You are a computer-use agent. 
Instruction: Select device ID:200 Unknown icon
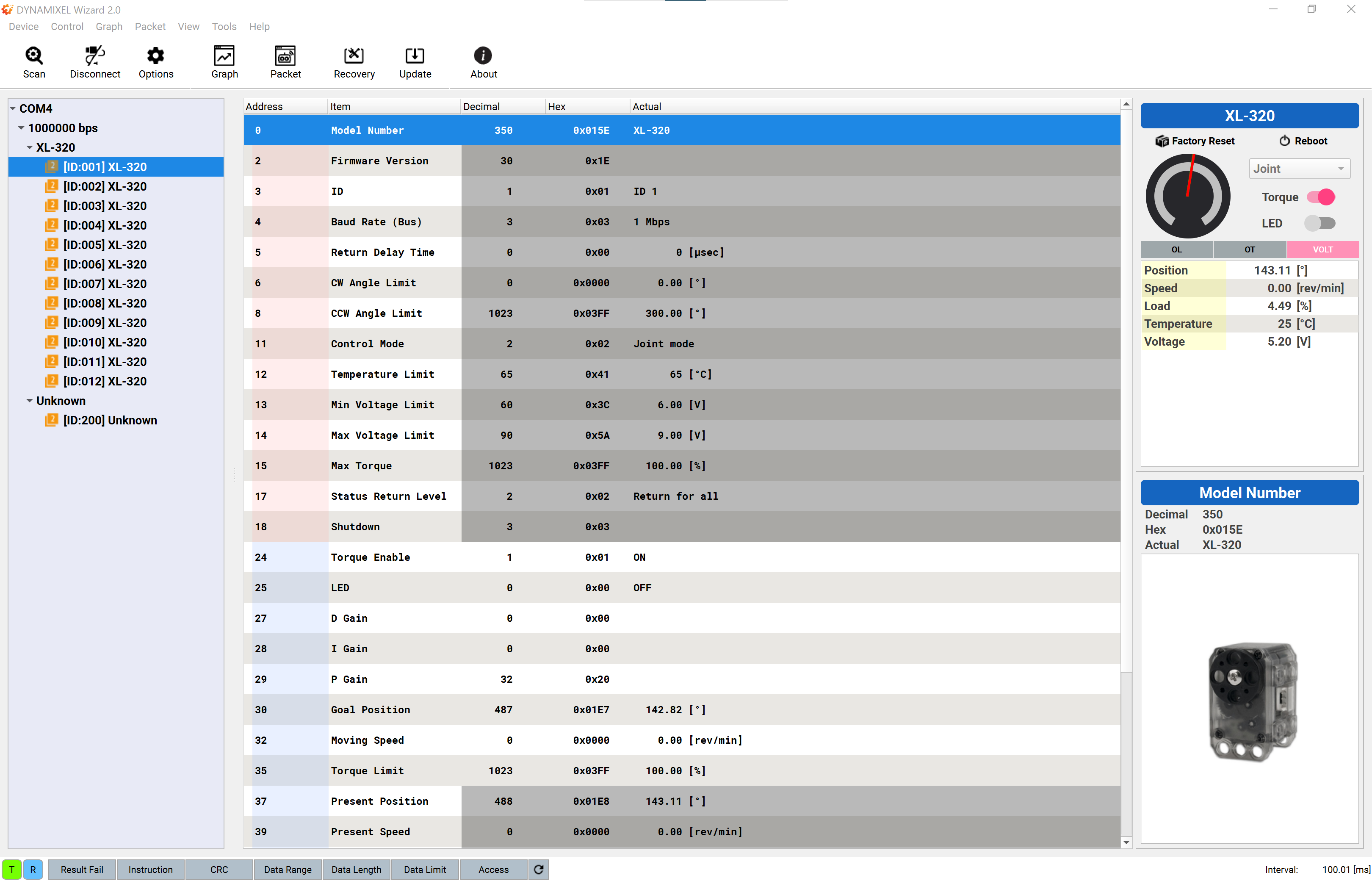coord(51,420)
